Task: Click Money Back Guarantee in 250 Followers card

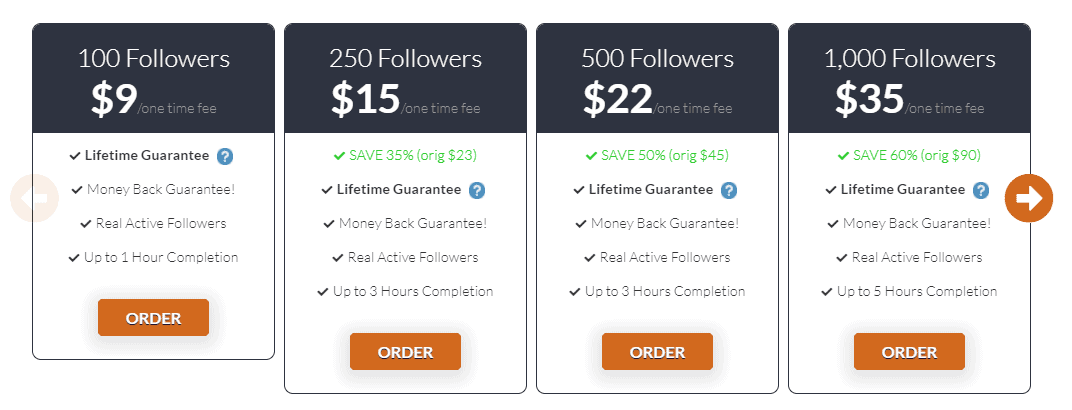Action: (x=413, y=223)
